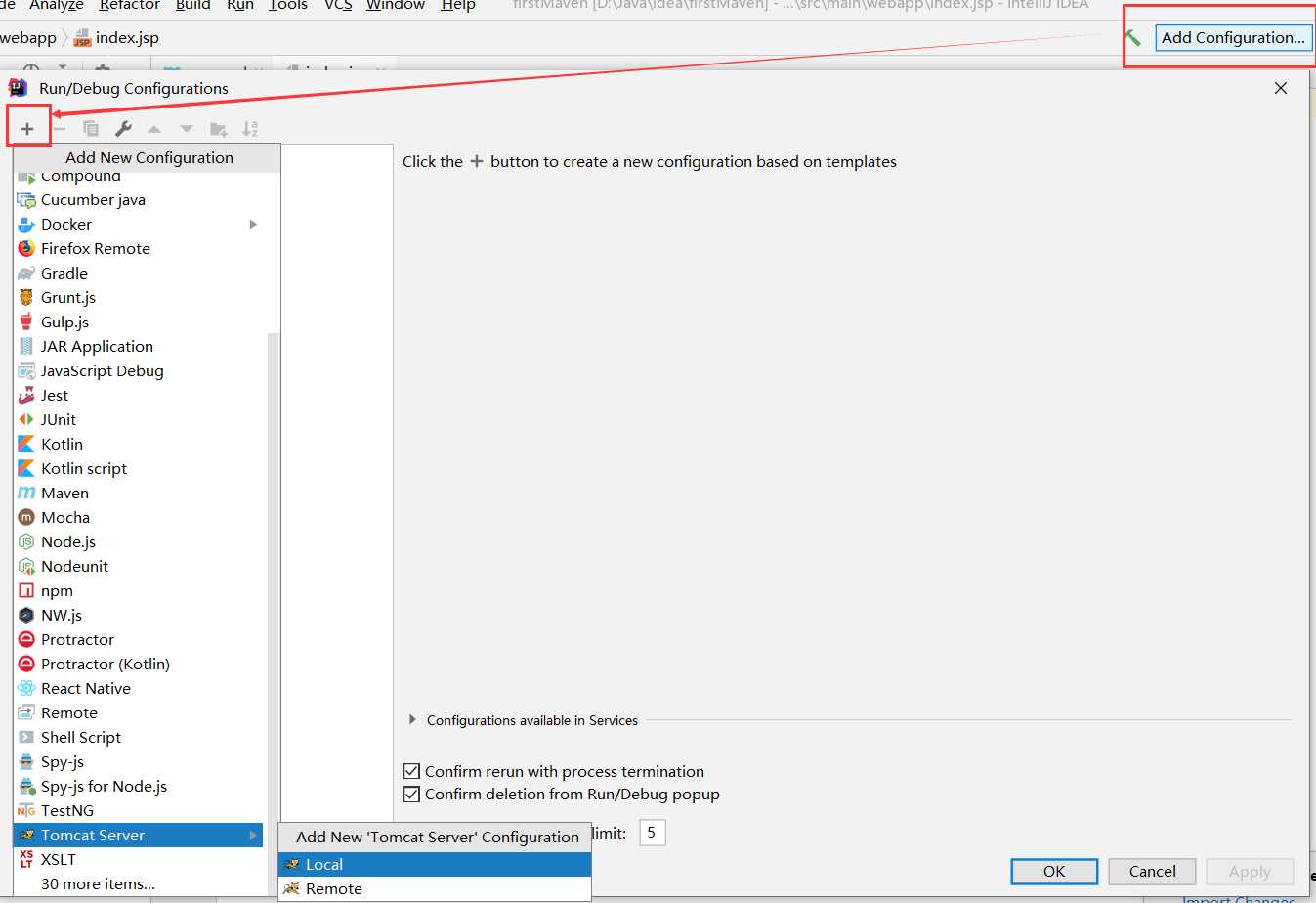Choose Nodeunit from the list
This screenshot has height=903, width=1316.
pos(138,566)
